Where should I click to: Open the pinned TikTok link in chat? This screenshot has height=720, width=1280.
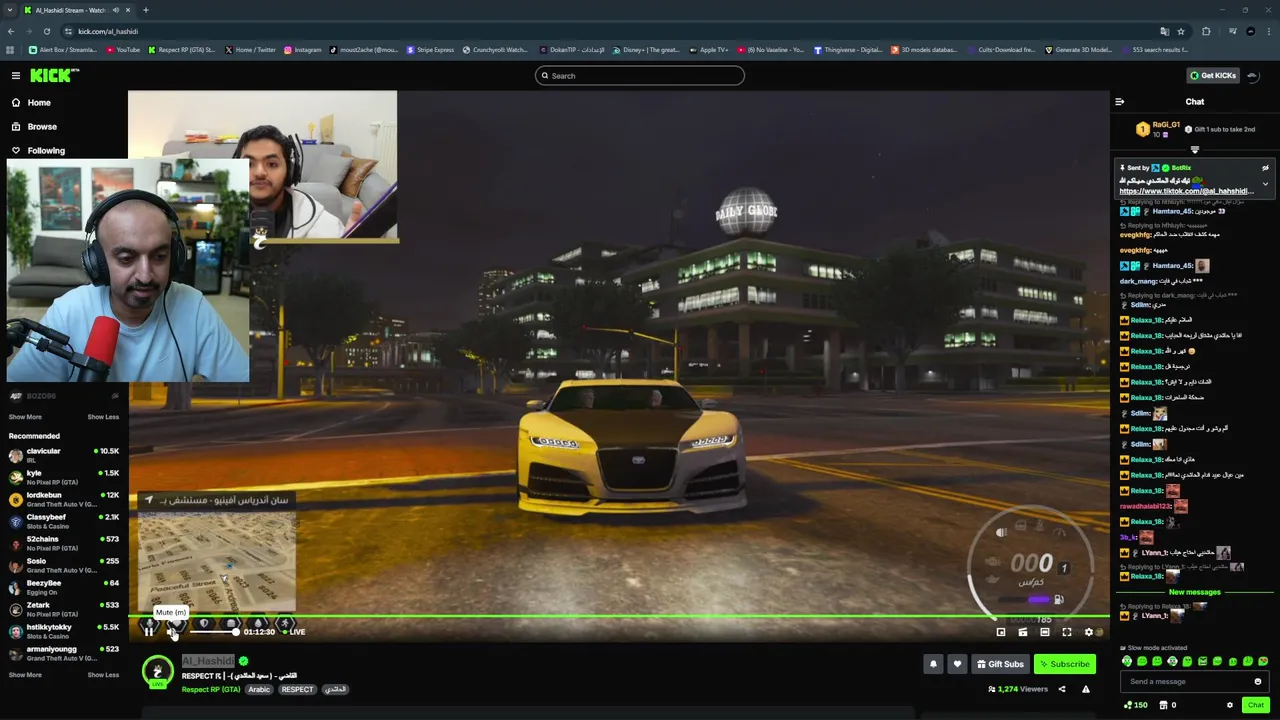point(1186,191)
